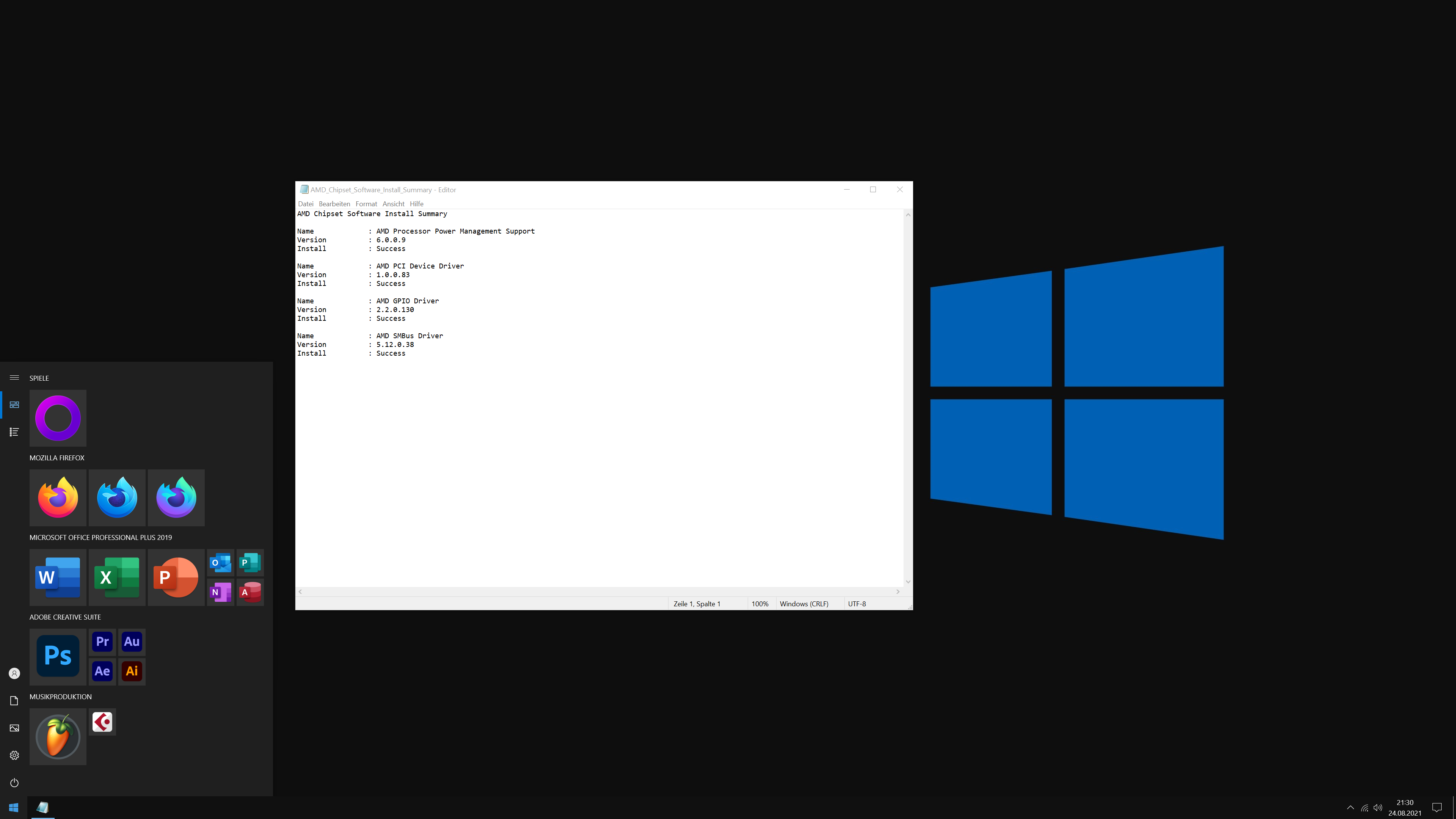The image size is (1456, 819).
Task: Open the volume control in tray
Action: pos(1378,808)
